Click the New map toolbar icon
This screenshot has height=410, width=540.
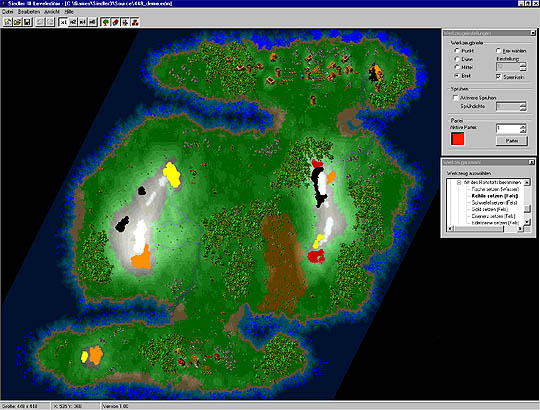[8, 22]
